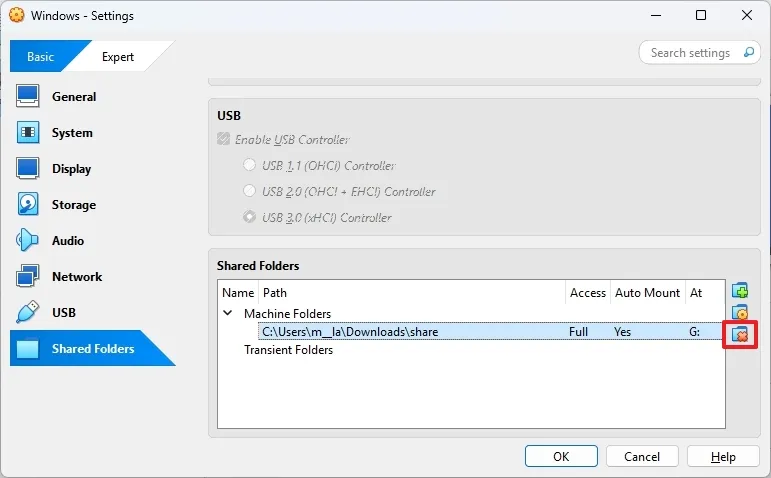Click the Path column header
Image resolution: width=771 pixels, height=478 pixels.
(412, 293)
